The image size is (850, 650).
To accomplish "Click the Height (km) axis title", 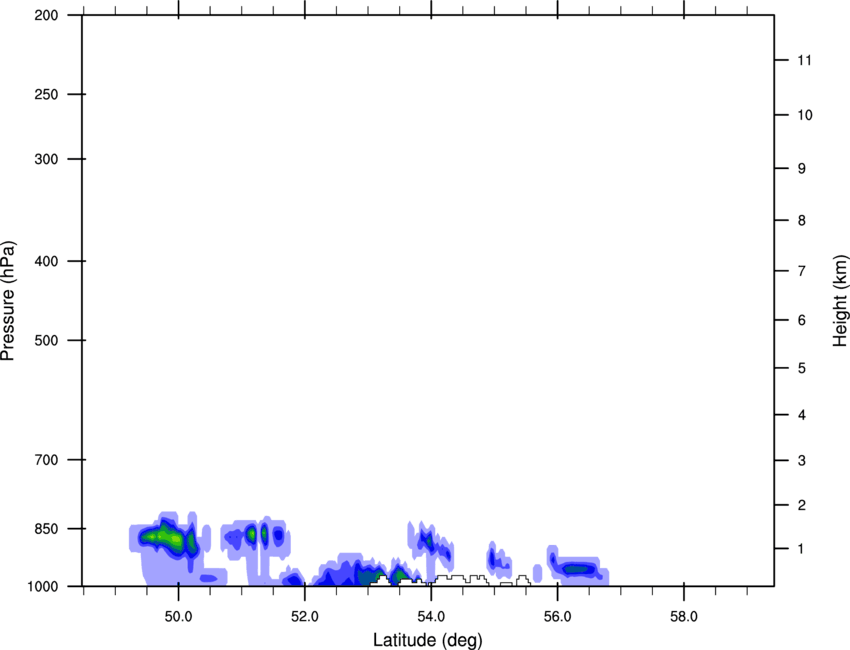I will (839, 300).
